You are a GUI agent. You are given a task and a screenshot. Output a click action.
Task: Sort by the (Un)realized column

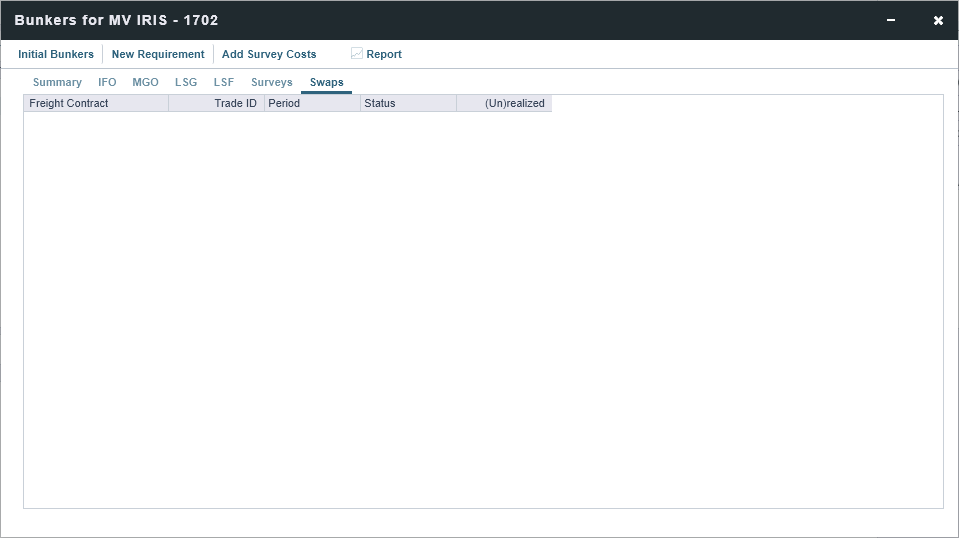click(x=504, y=103)
